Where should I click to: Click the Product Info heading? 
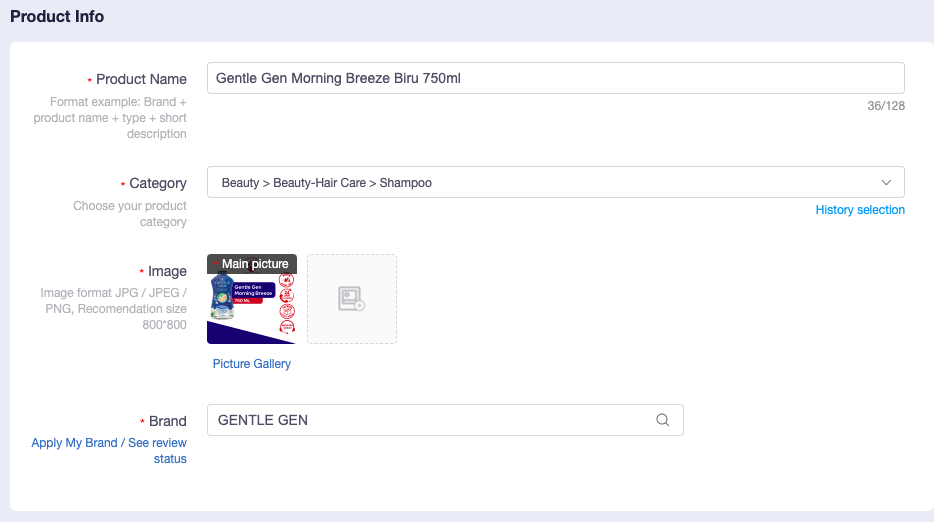pos(57,17)
